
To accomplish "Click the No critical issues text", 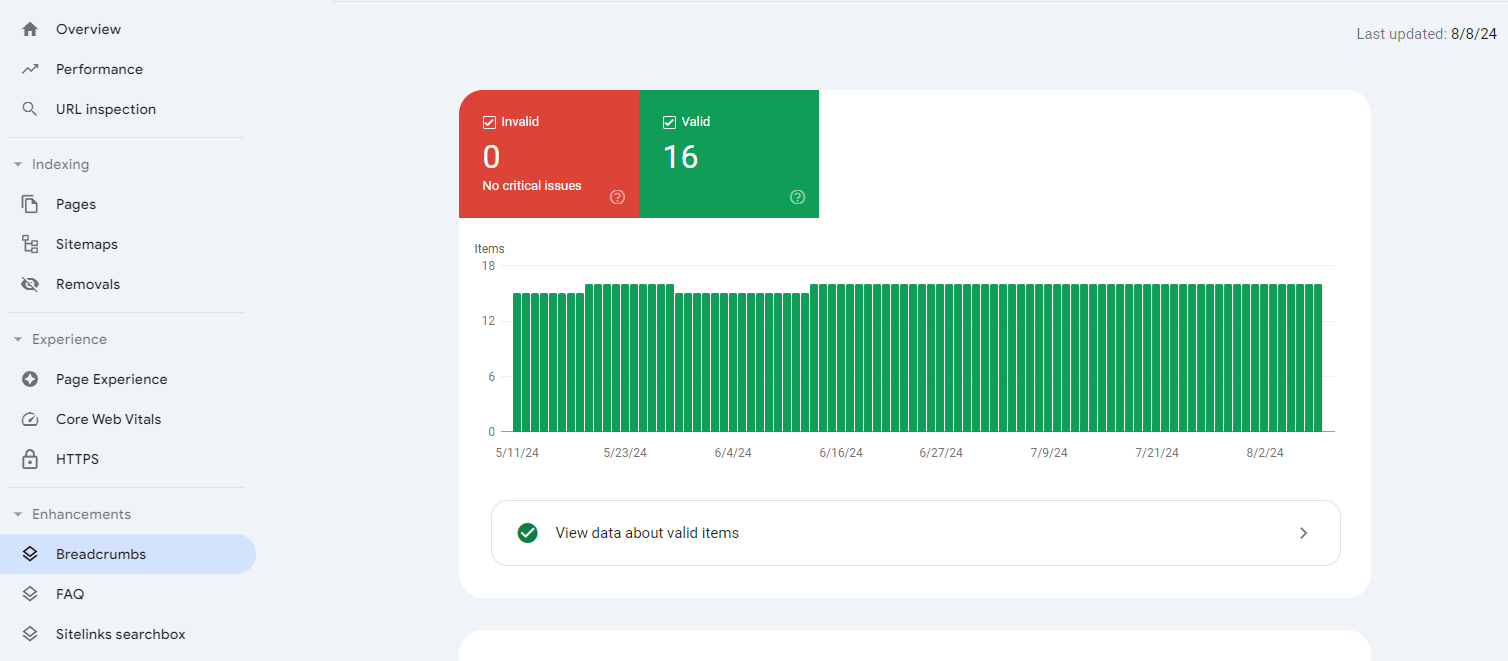I will [x=532, y=186].
